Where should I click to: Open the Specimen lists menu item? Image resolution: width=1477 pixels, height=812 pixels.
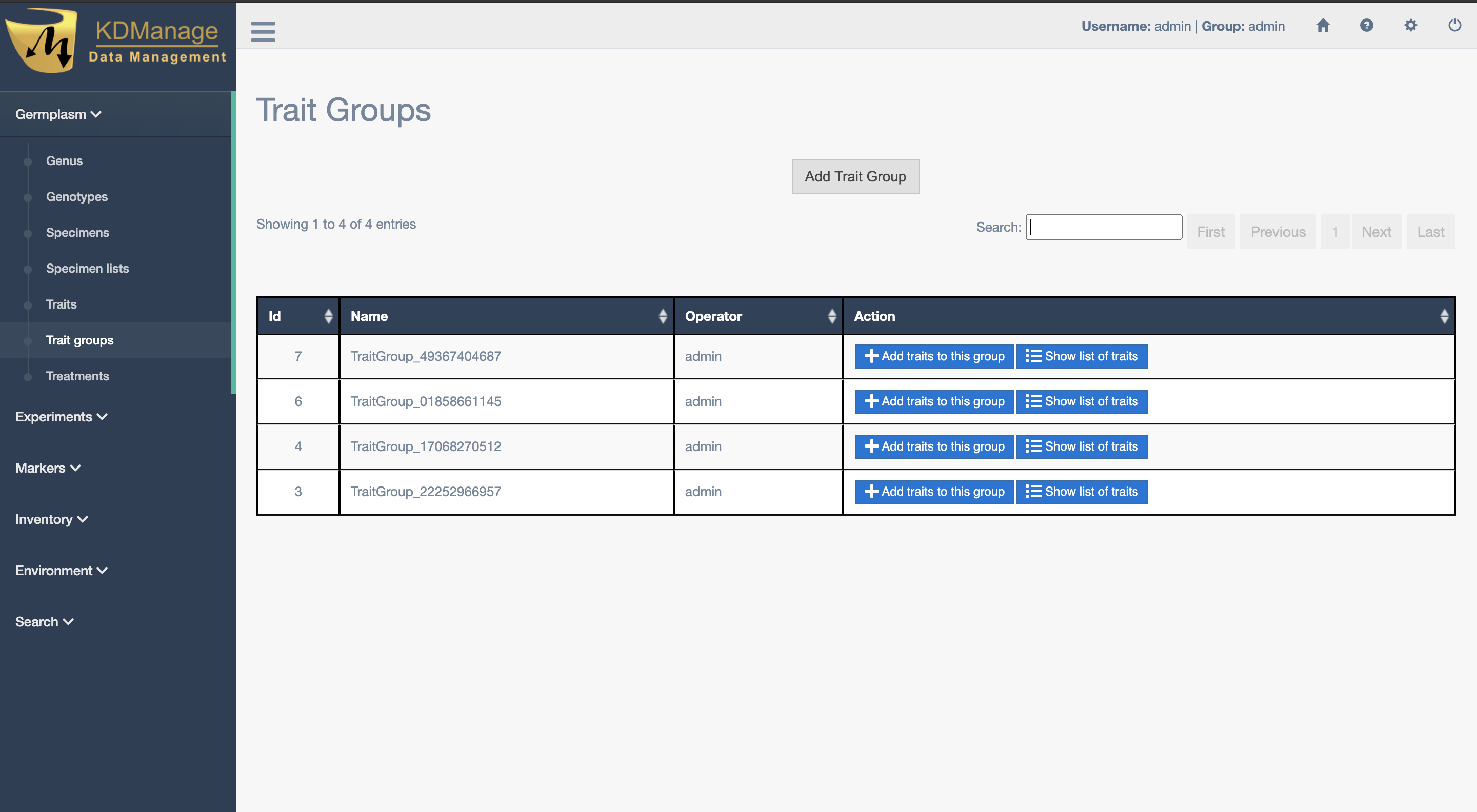pos(87,268)
